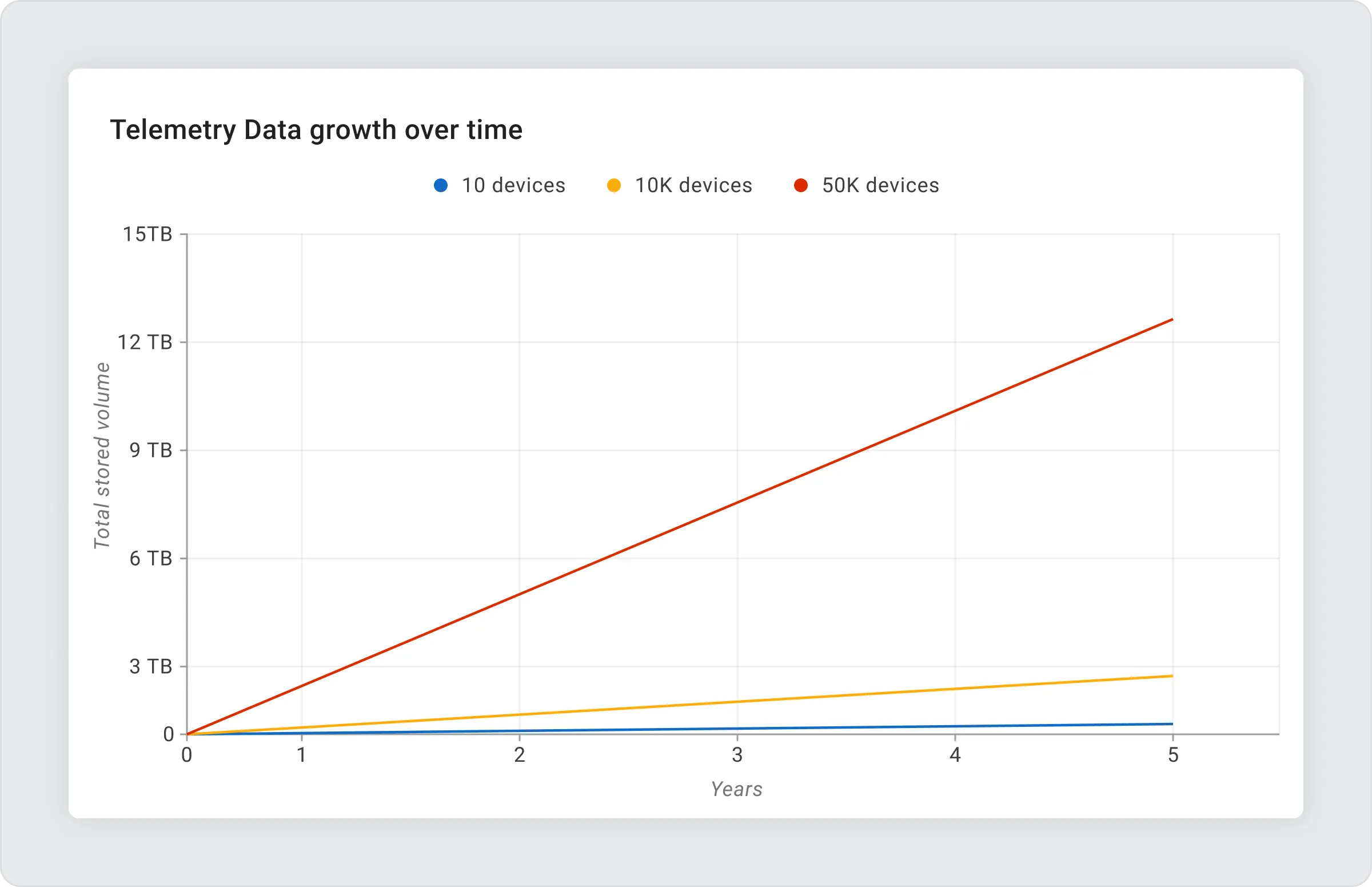Toggle the 50K devices legend label
Image resolution: width=1372 pixels, height=887 pixels.
pos(880,185)
